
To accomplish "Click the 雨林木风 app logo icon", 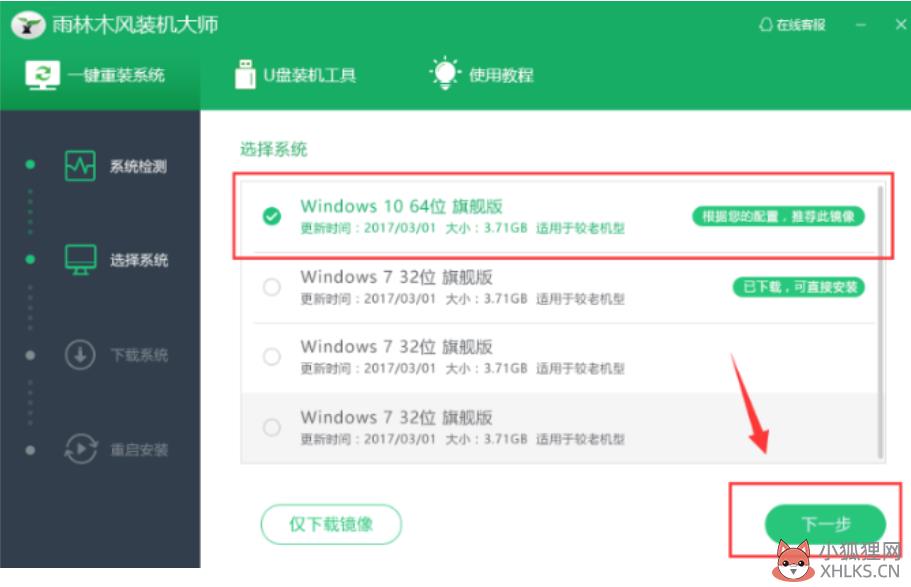I will coord(27,25).
